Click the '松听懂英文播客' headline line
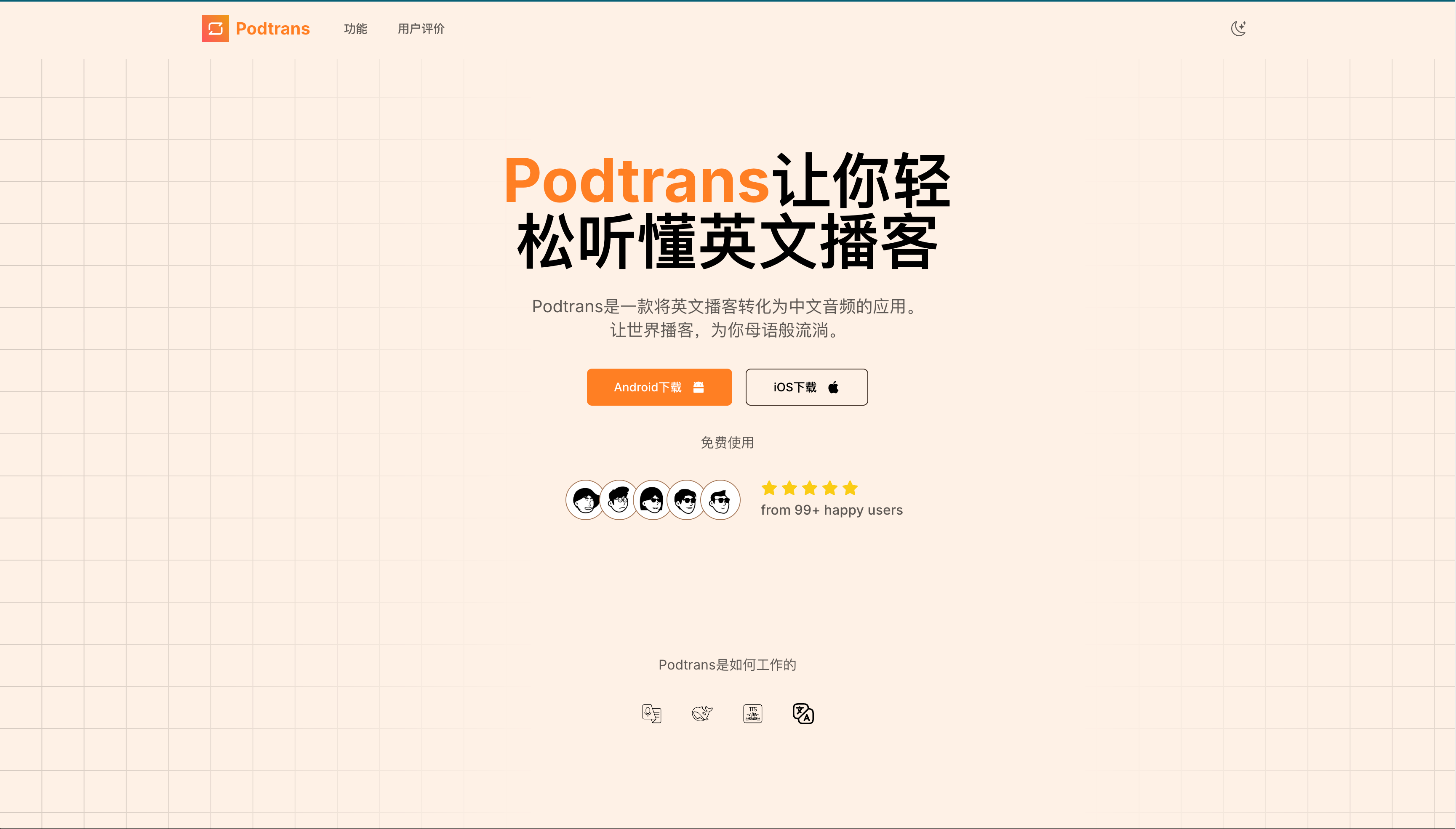Screen dimensions: 1456x829 [x=728, y=242]
